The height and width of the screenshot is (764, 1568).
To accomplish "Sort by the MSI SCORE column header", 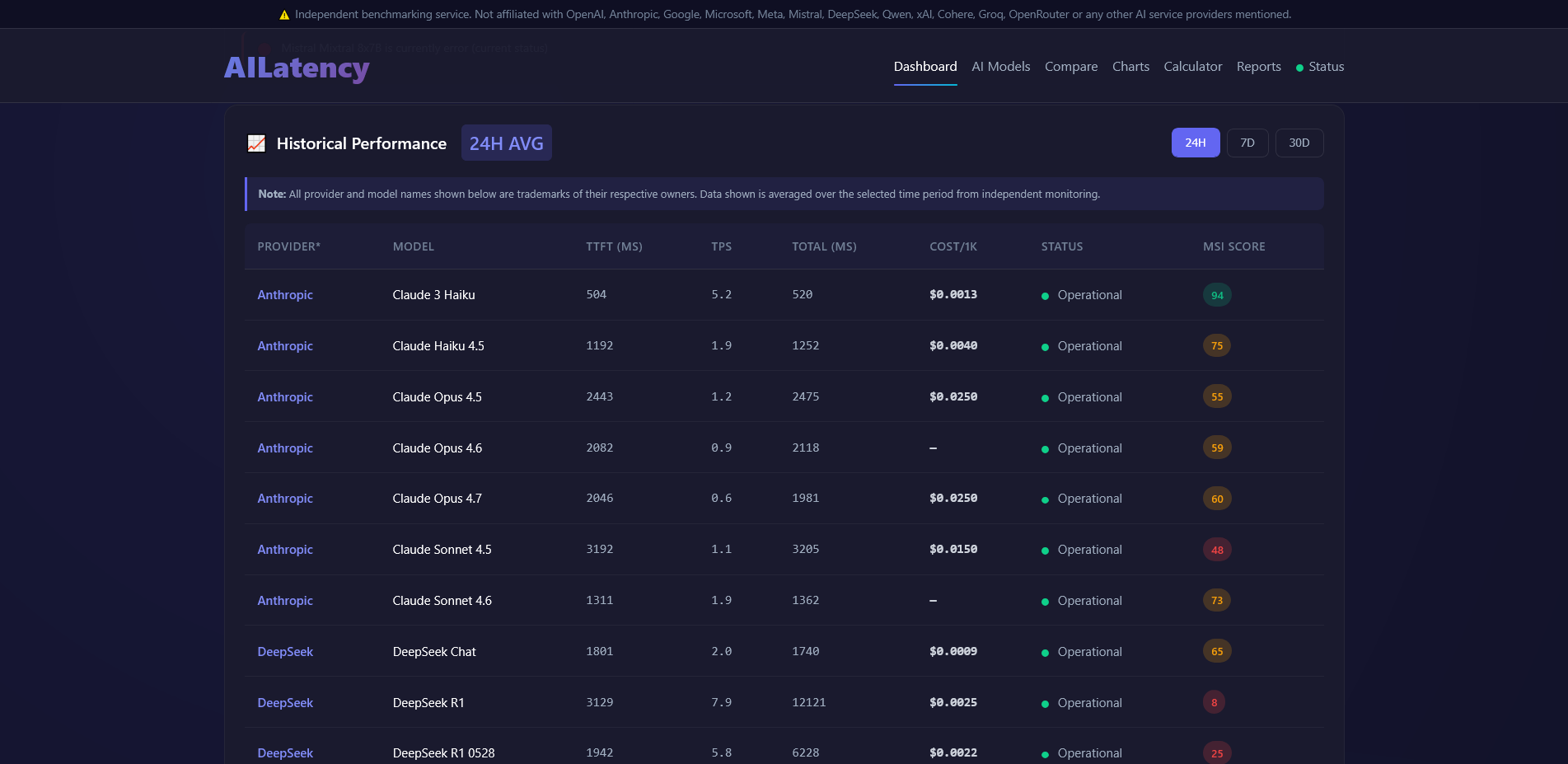I will point(1234,246).
